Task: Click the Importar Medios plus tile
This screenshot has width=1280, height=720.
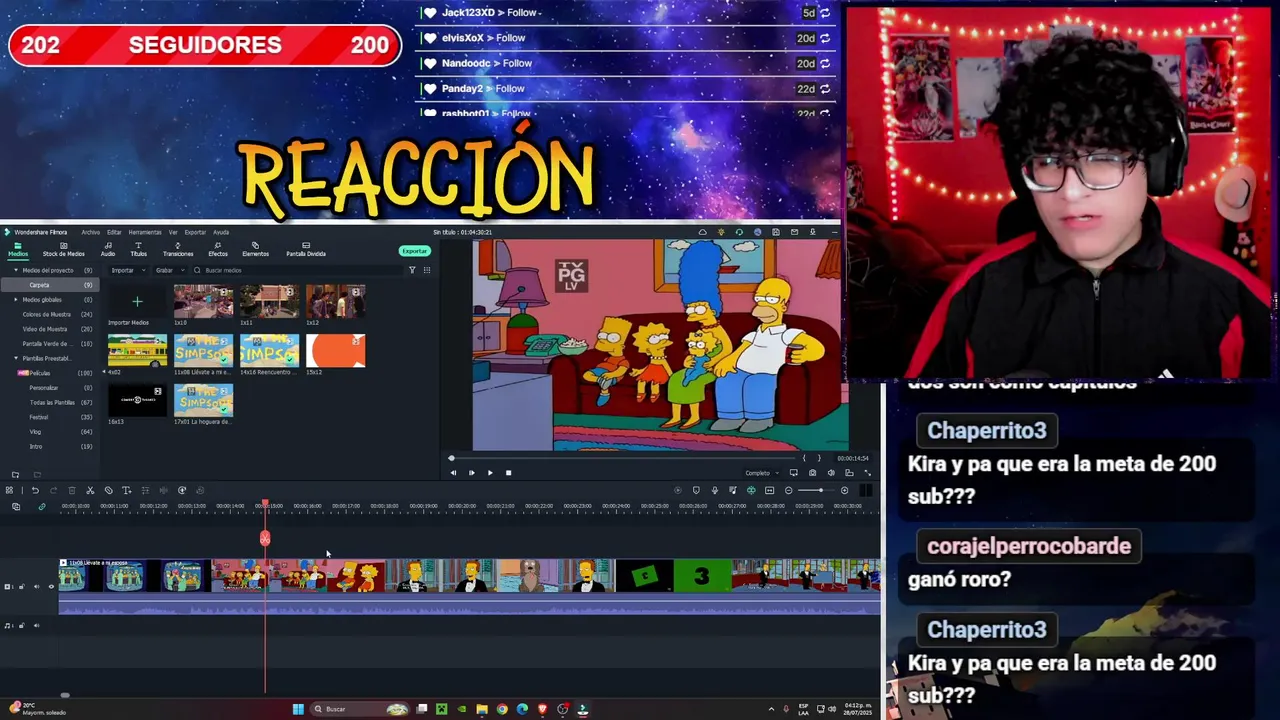Action: coord(137,302)
